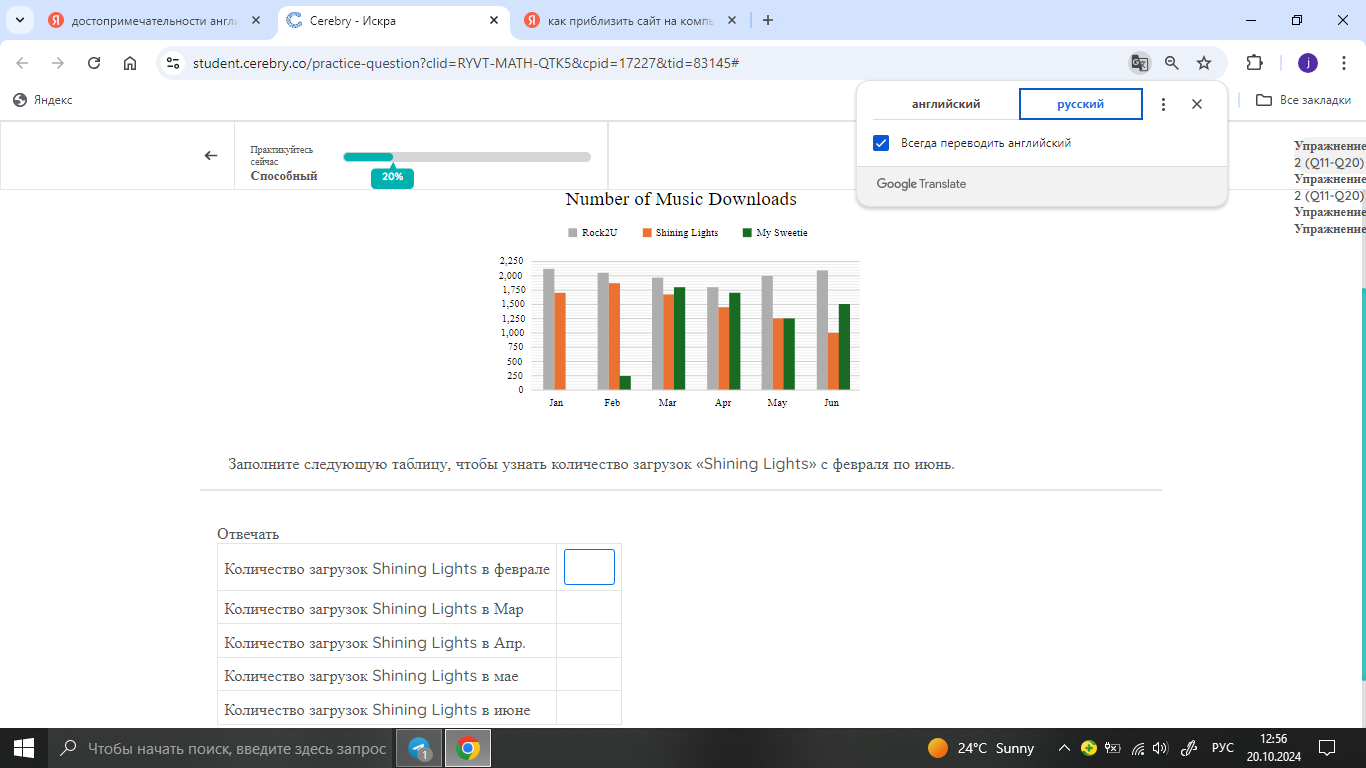Click the practice progress bar
Screen dimensions: 1366x768
coord(467,156)
